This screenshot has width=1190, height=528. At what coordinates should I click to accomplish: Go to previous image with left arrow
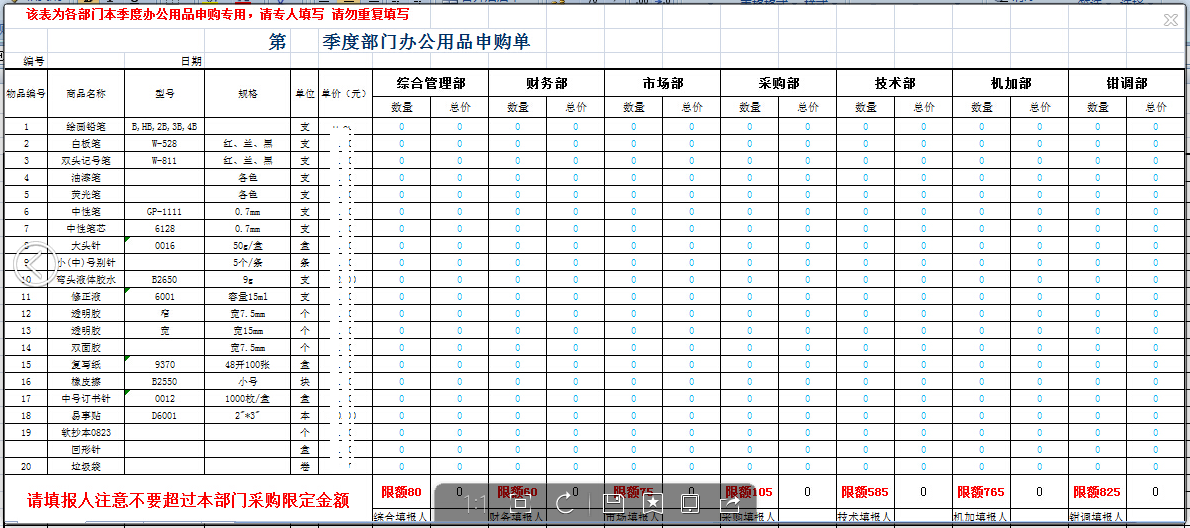[x=36, y=264]
